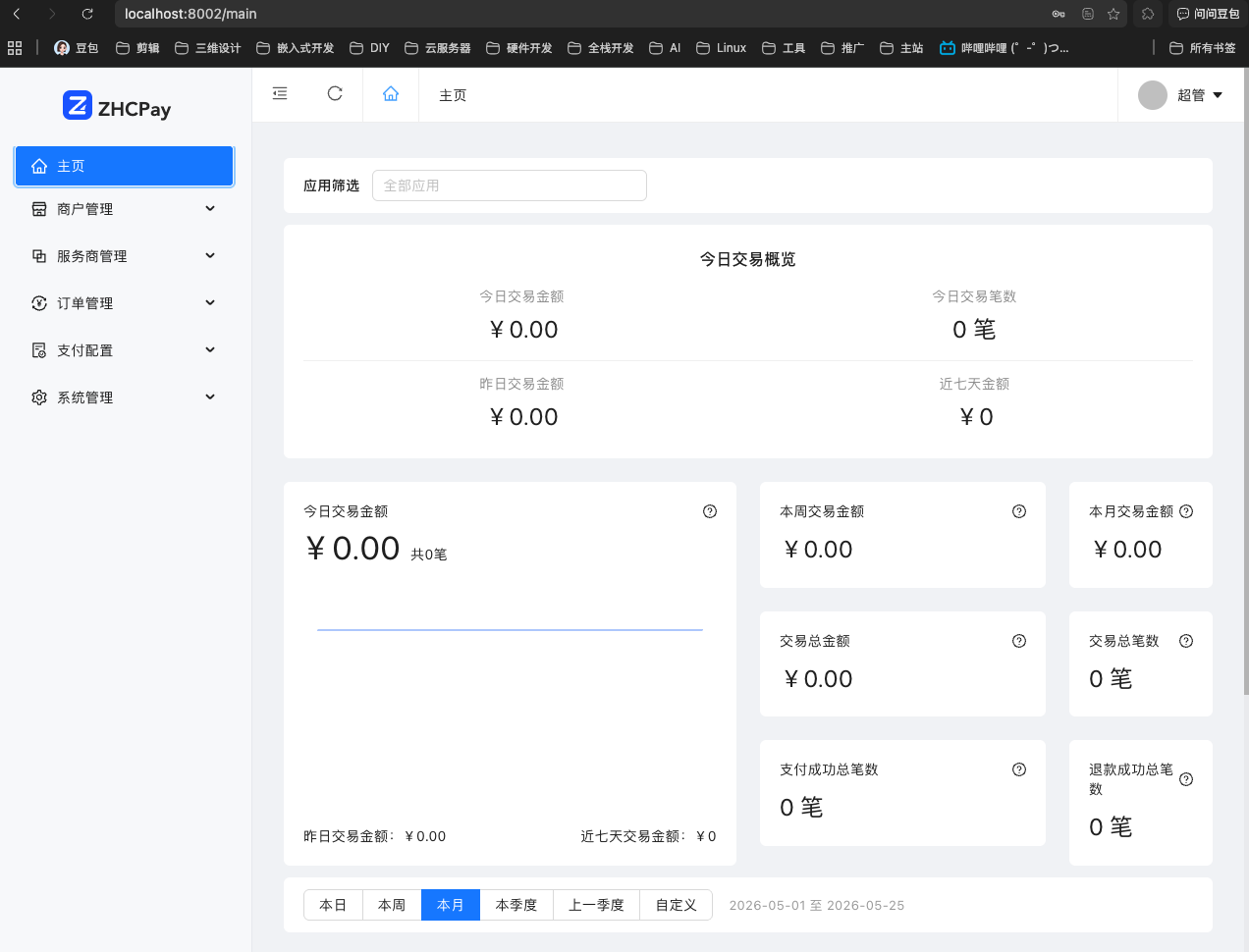Select the home icon tab
The width and height of the screenshot is (1249, 952).
click(x=391, y=94)
